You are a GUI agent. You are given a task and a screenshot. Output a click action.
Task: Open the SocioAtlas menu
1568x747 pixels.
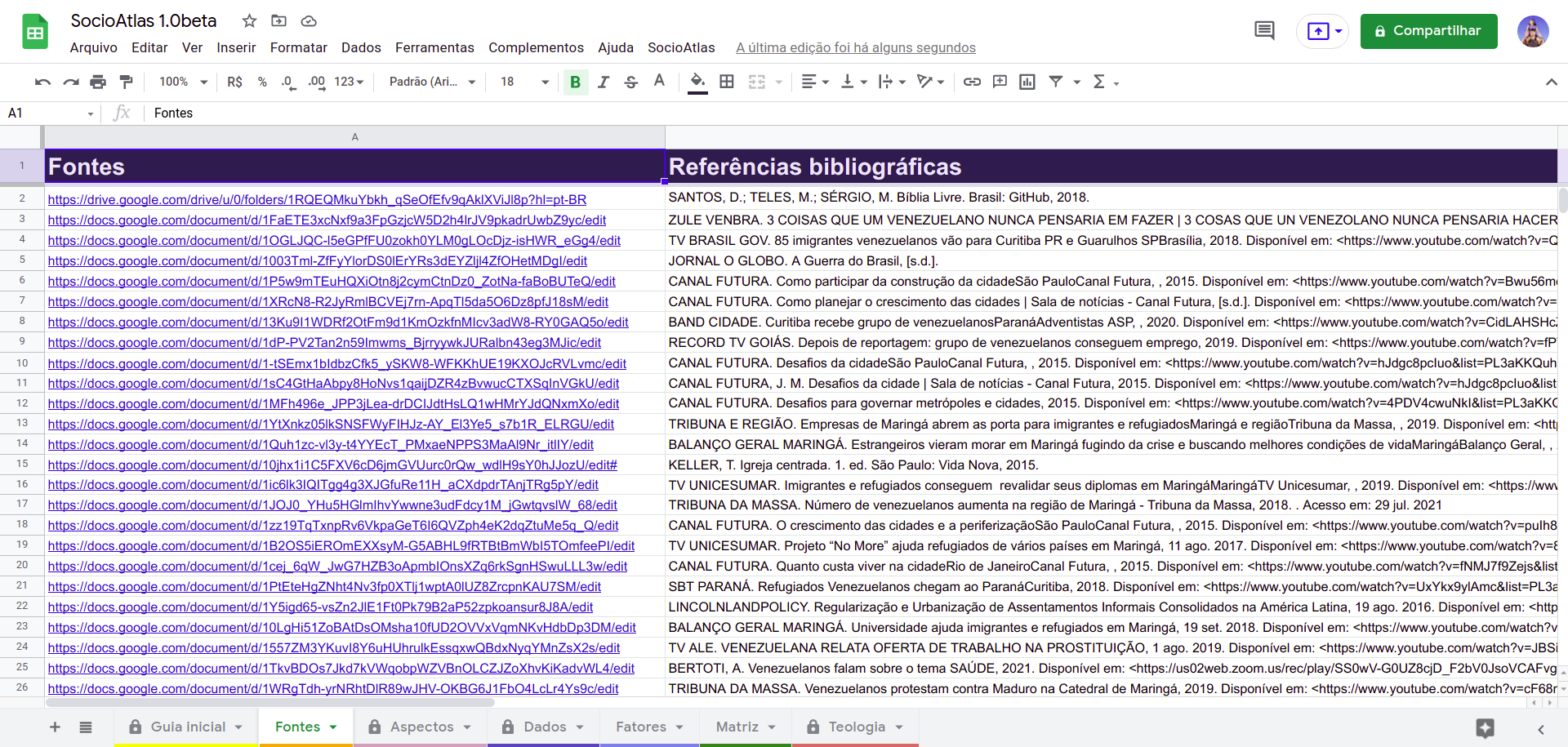point(681,47)
